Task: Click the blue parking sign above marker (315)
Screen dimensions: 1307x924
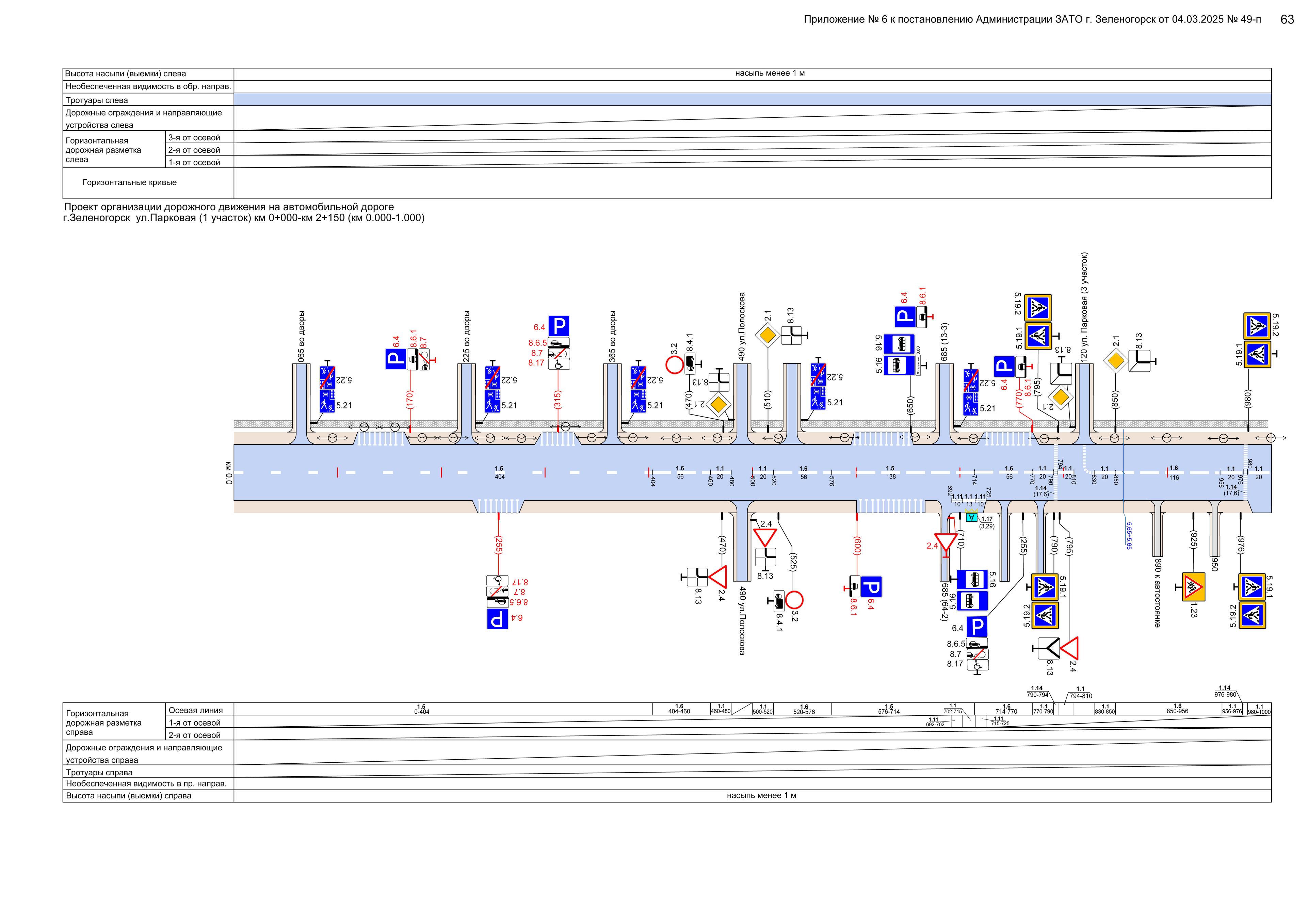Action: tap(559, 326)
